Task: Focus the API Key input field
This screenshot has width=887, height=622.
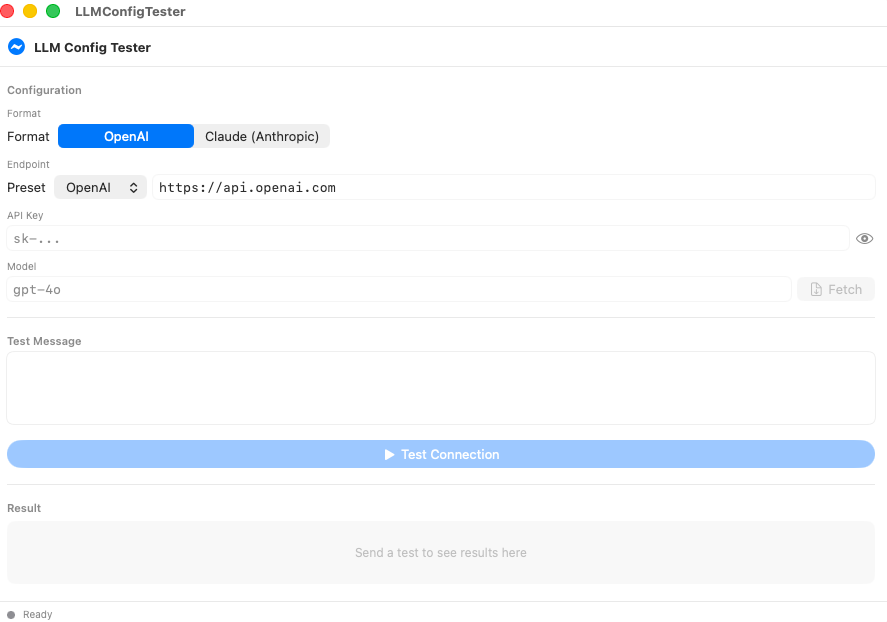Action: [428, 238]
